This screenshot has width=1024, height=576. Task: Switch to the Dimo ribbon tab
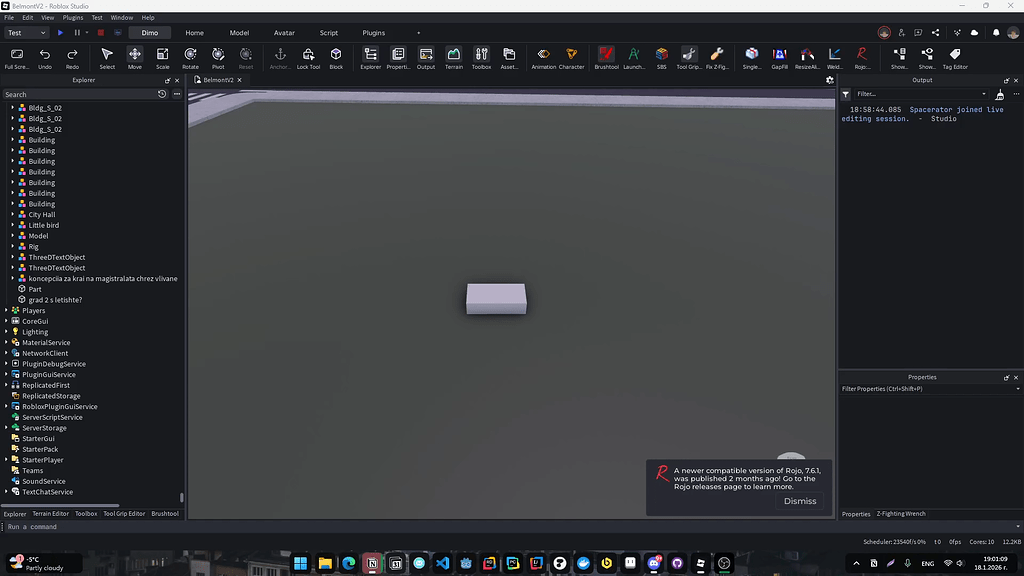[150, 33]
